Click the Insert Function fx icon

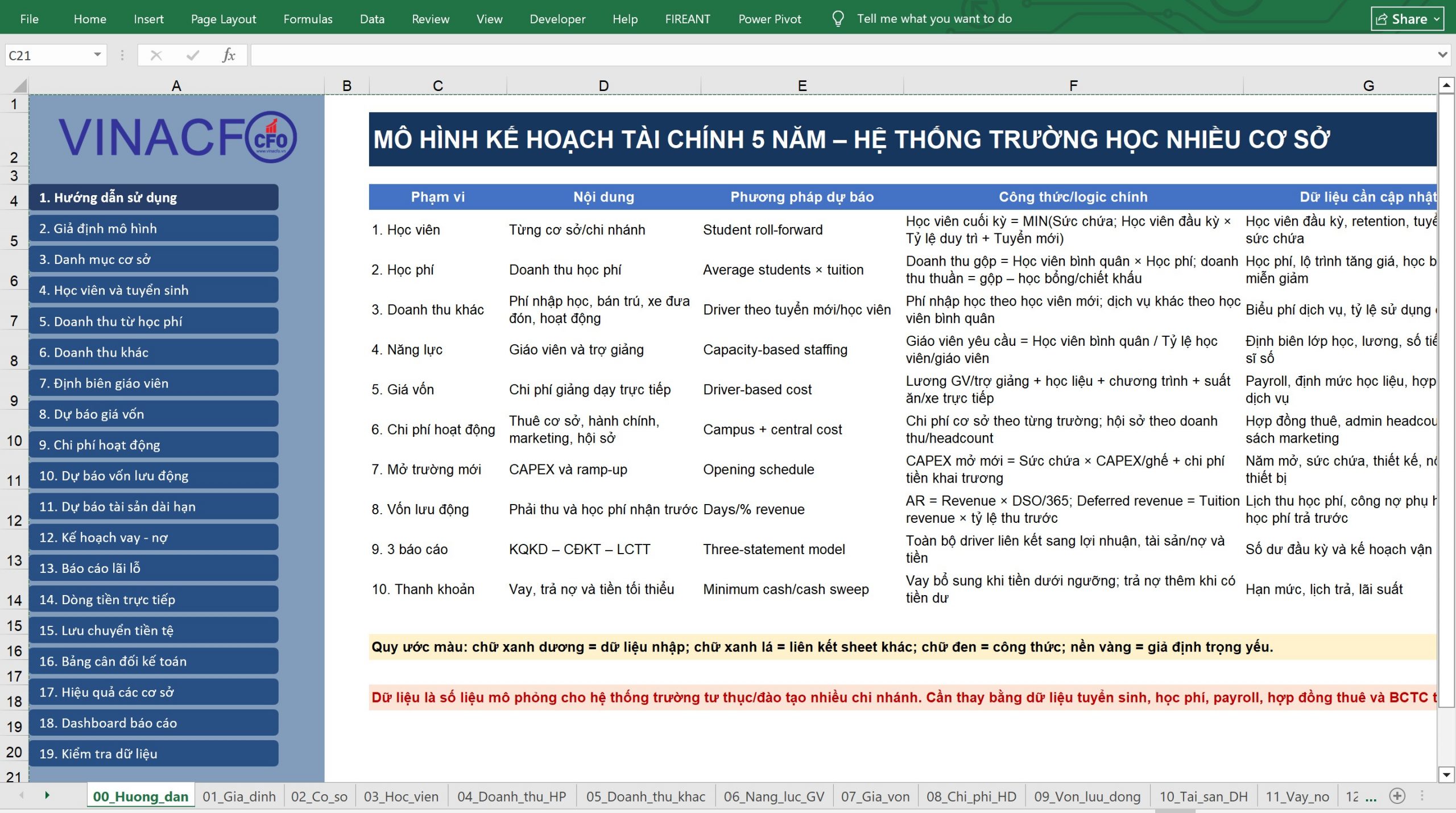tap(229, 55)
